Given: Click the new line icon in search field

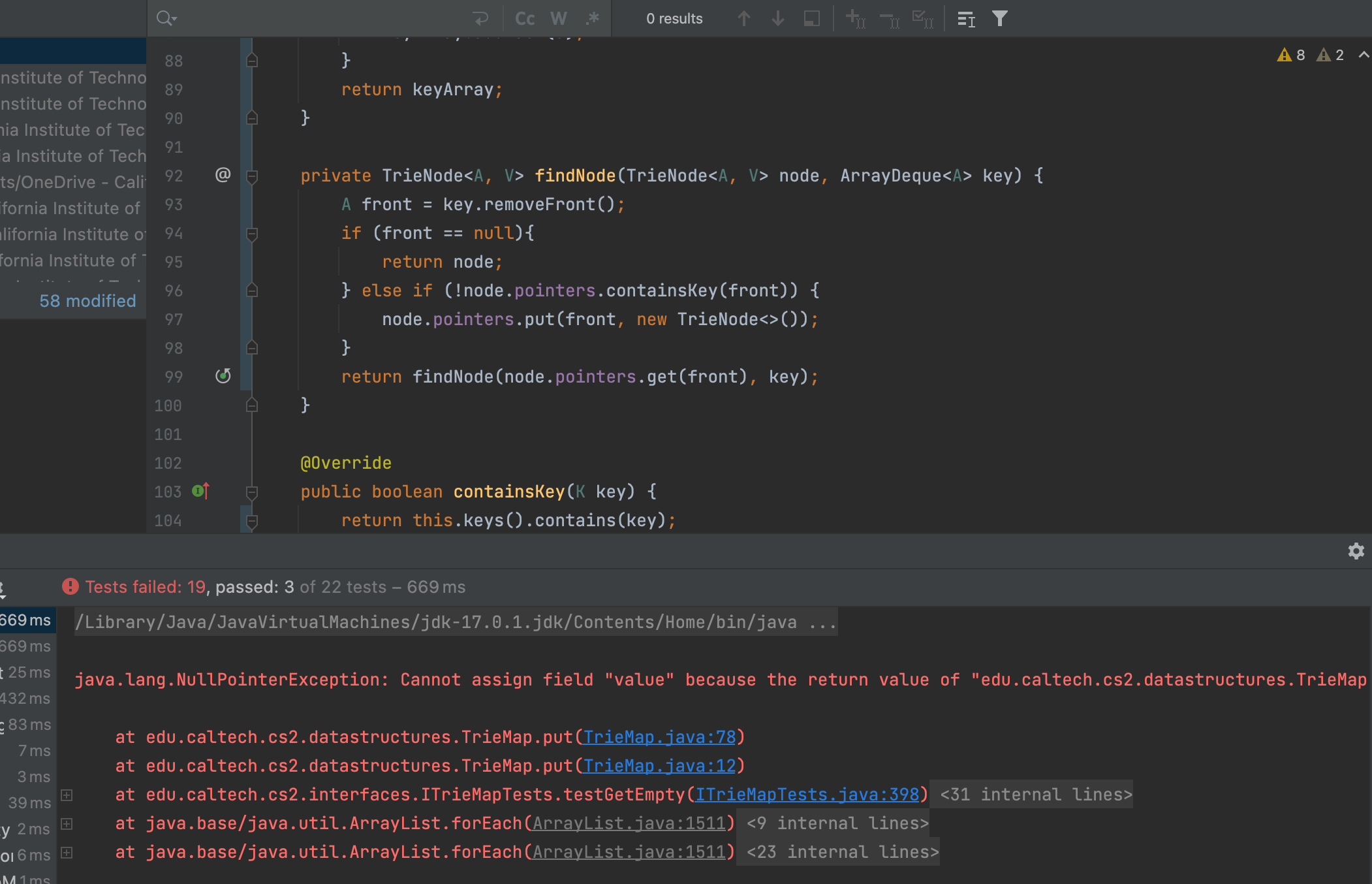Looking at the screenshot, I should (x=480, y=18).
